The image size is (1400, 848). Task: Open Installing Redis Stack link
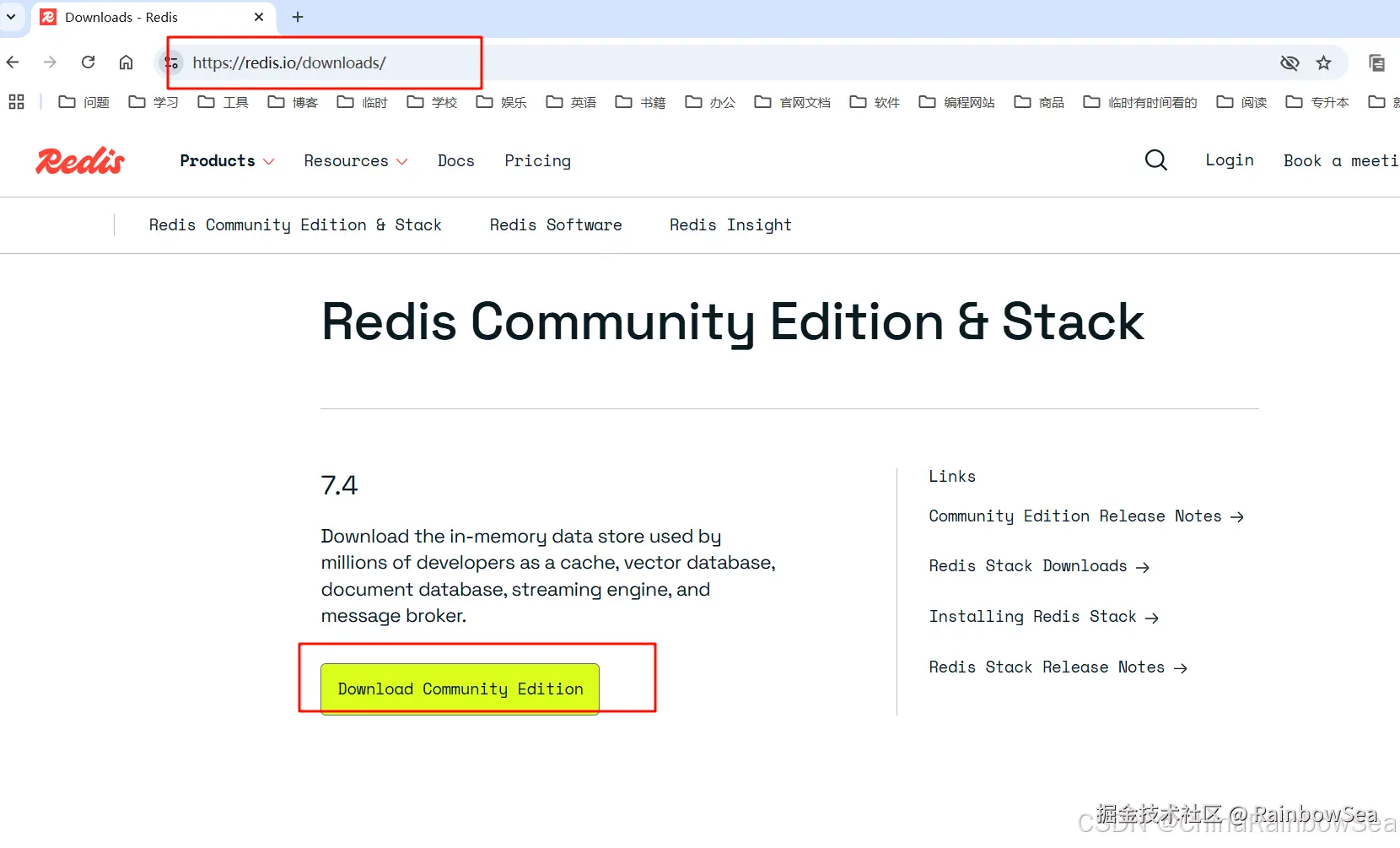[x=1044, y=617]
